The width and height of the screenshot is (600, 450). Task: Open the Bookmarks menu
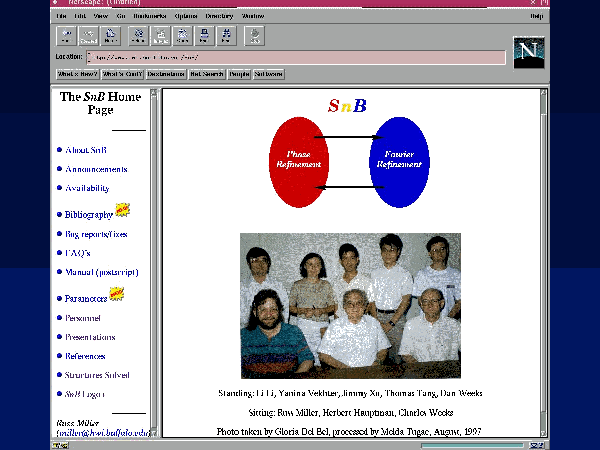(151, 16)
